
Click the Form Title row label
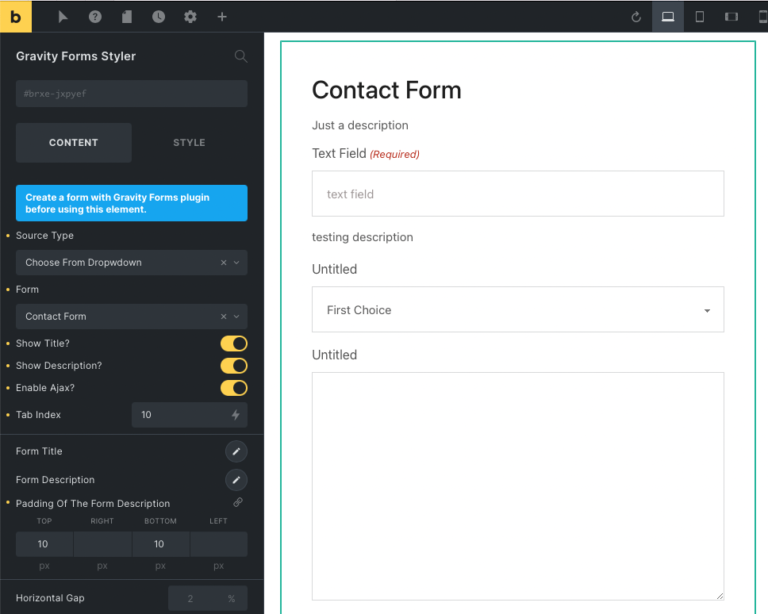point(39,451)
